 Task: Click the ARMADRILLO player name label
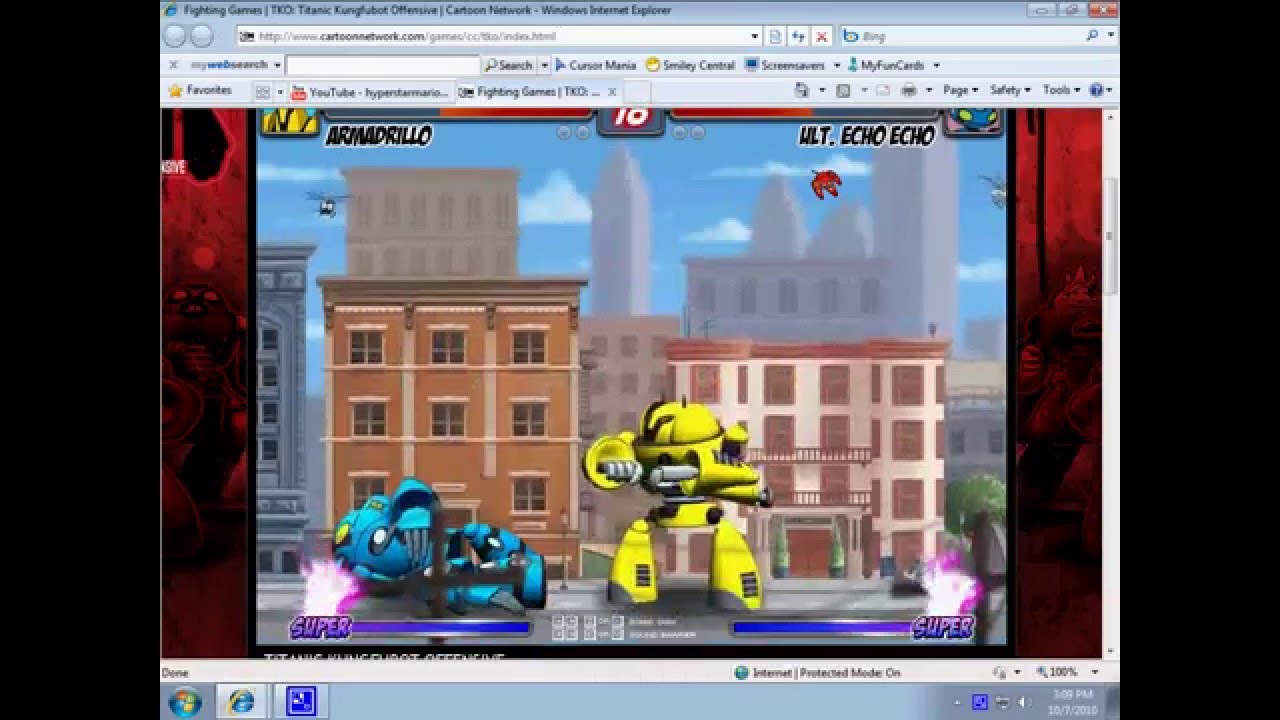[379, 136]
